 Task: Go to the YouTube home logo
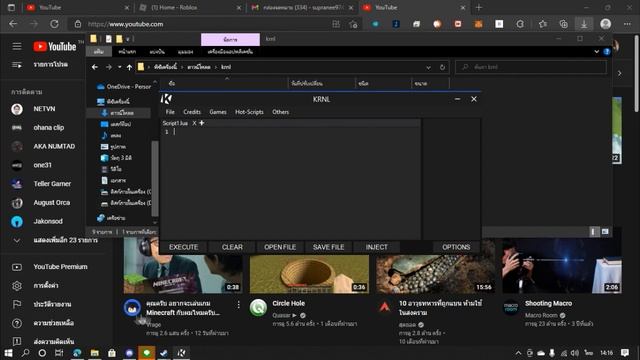(x=55, y=47)
